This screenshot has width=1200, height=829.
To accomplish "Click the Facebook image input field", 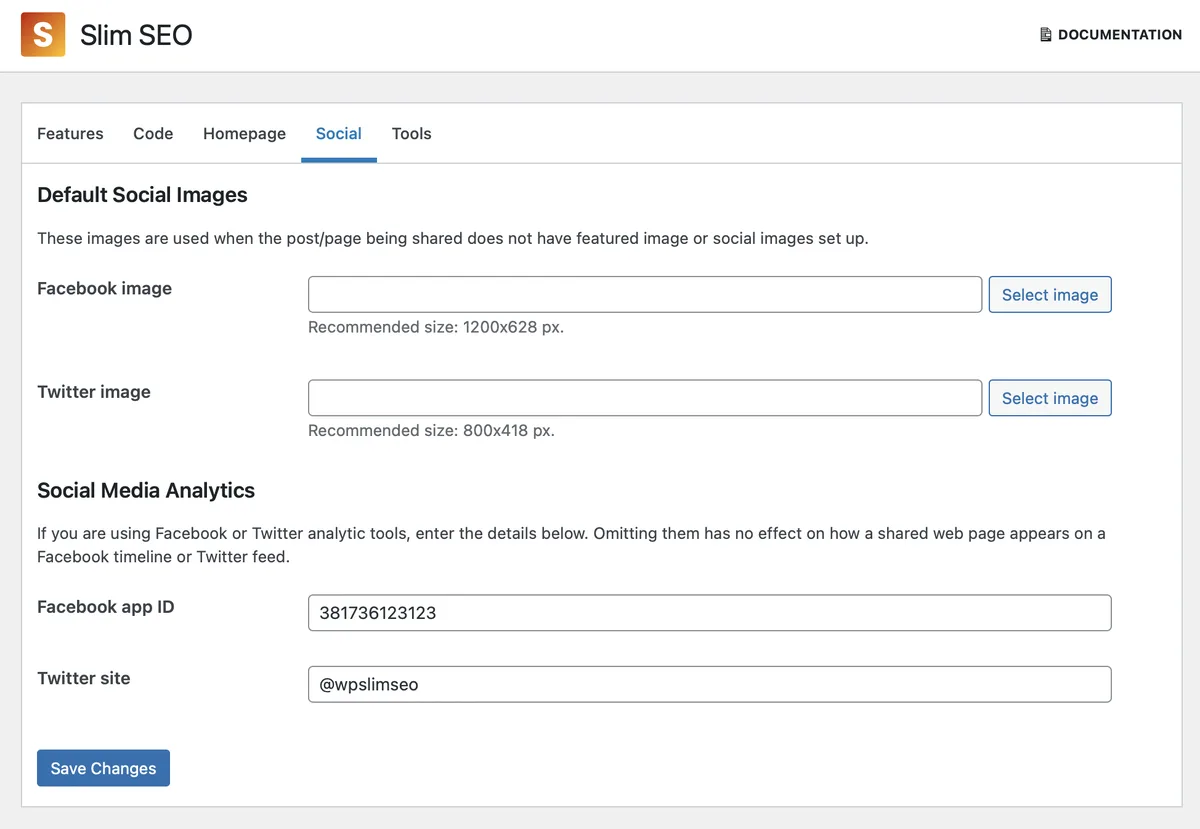I will click(x=645, y=295).
